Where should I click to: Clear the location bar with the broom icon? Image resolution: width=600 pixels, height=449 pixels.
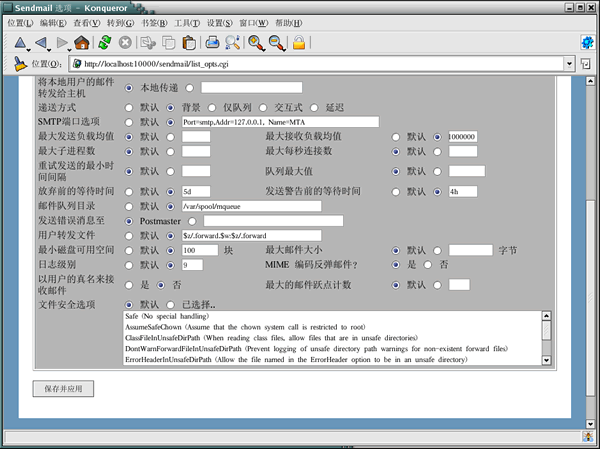20,64
